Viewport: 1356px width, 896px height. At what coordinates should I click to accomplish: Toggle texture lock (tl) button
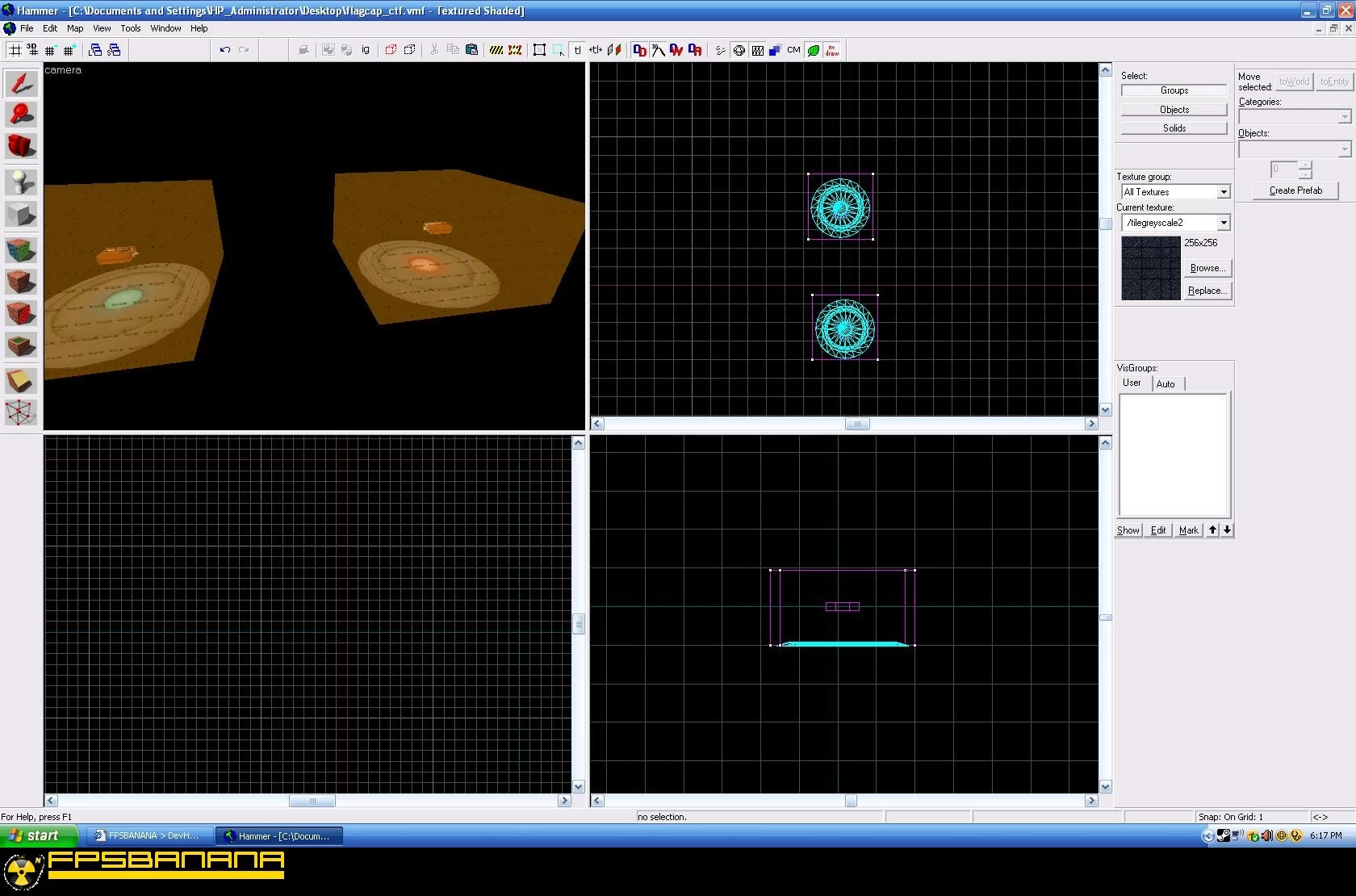pos(577,50)
